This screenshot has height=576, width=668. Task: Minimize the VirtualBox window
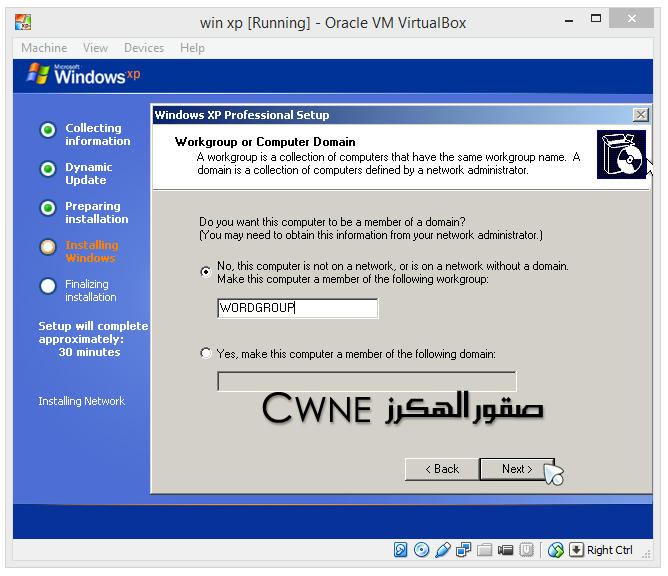tap(569, 20)
